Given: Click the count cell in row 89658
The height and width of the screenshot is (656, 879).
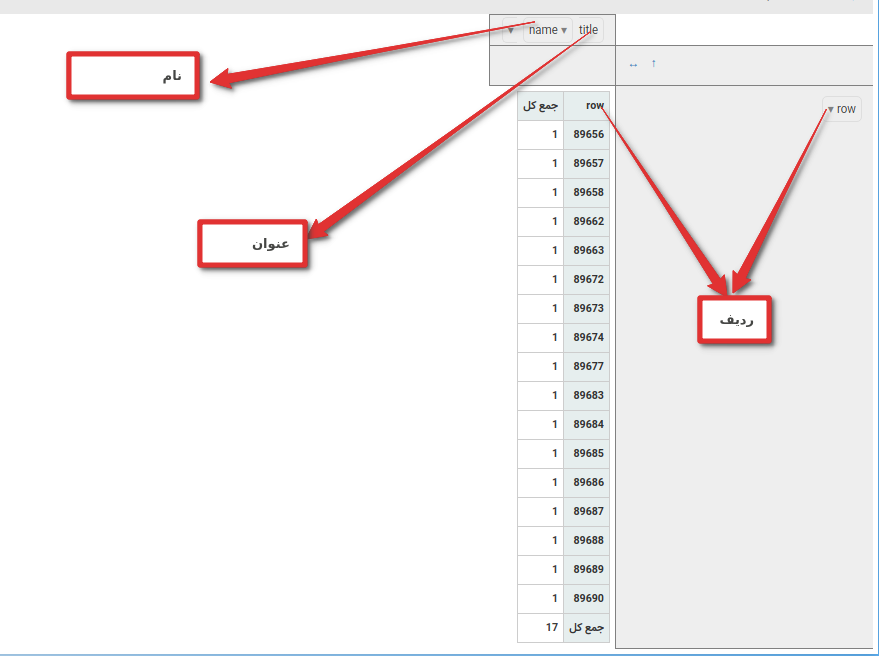Looking at the screenshot, I should pyautogui.click(x=540, y=193).
